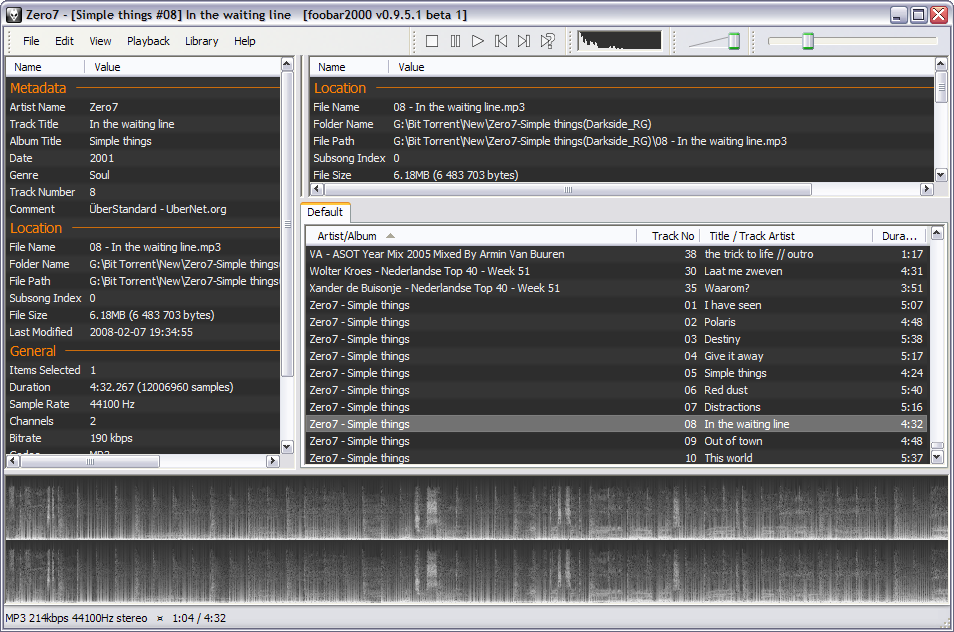The width and height of the screenshot is (954, 632).
Task: Open the Library menu
Action: pyautogui.click(x=201, y=41)
